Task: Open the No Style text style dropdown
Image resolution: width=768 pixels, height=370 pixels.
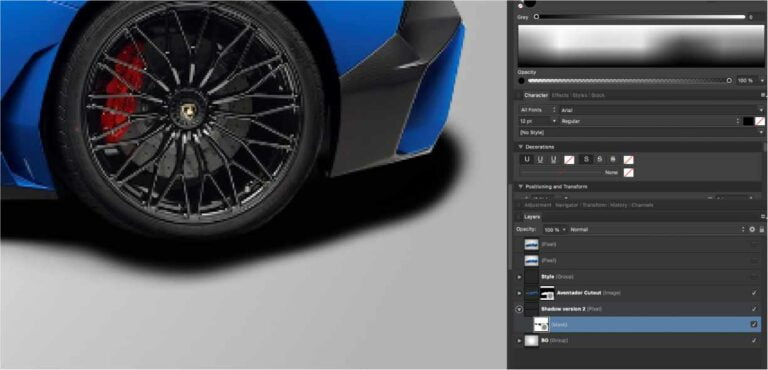Action: coord(641,132)
